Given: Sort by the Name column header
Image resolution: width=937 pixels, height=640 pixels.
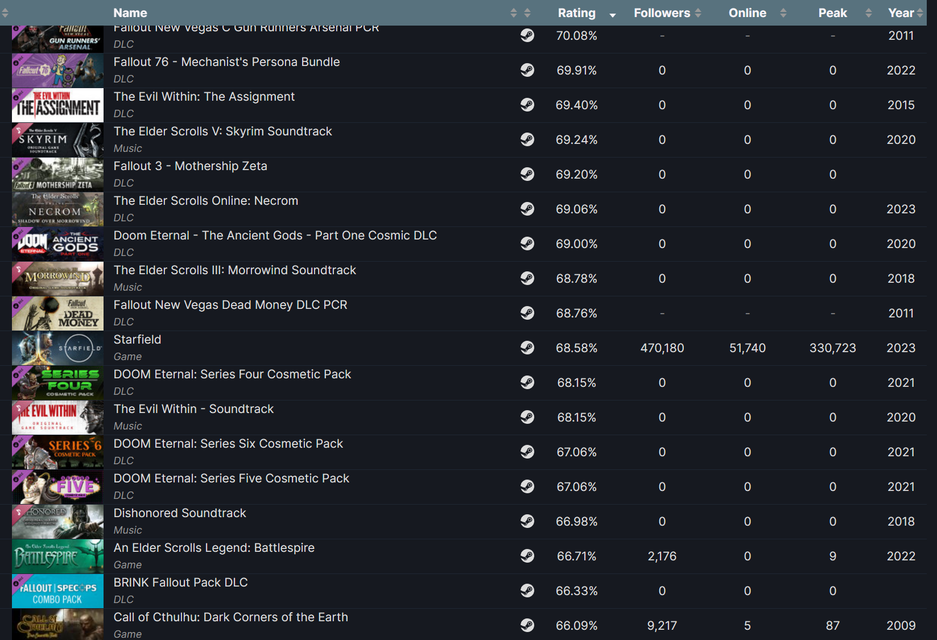Looking at the screenshot, I should coord(130,13).
